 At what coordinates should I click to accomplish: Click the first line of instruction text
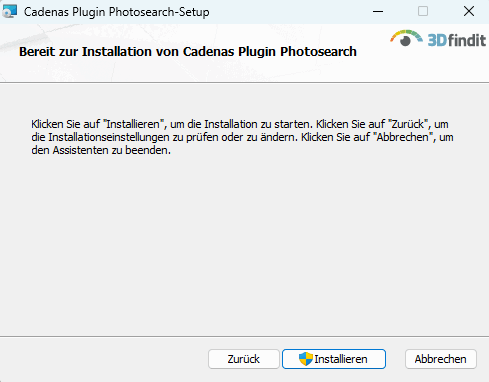tap(240, 124)
